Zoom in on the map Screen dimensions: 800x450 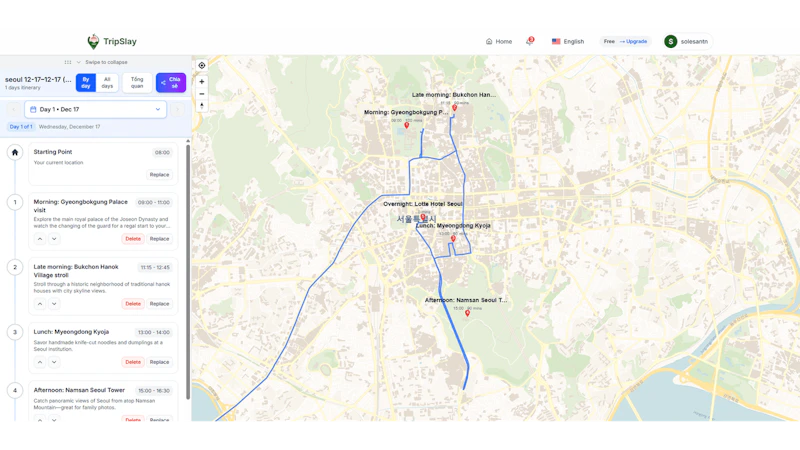pyautogui.click(x=202, y=82)
